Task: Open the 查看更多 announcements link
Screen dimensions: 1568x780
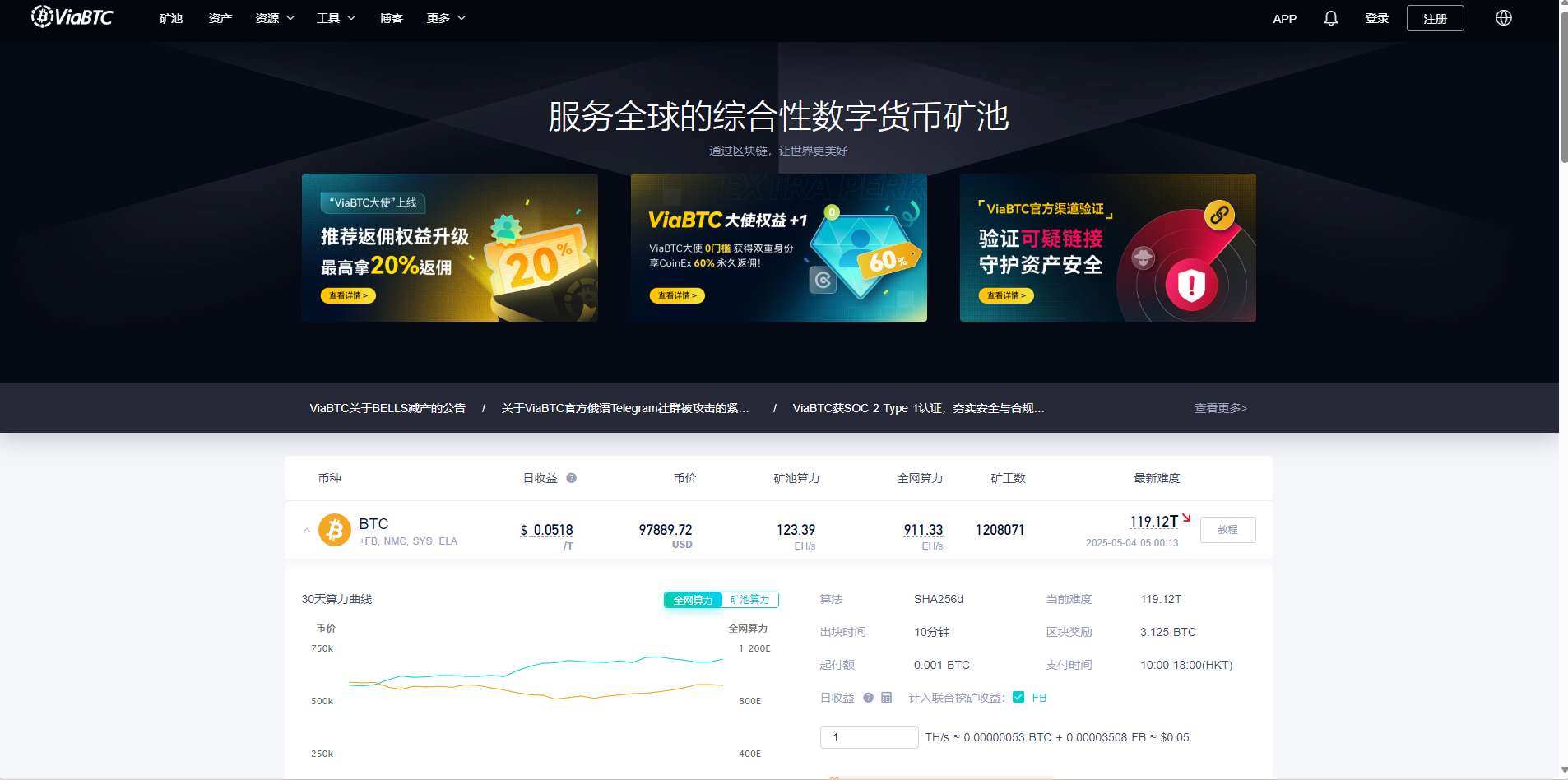Action: coord(1220,408)
